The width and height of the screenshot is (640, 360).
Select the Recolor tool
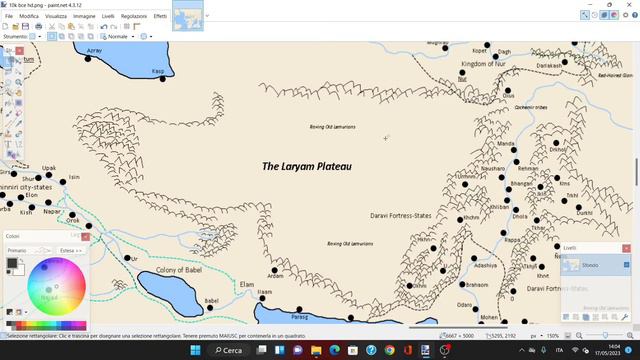point(18,134)
